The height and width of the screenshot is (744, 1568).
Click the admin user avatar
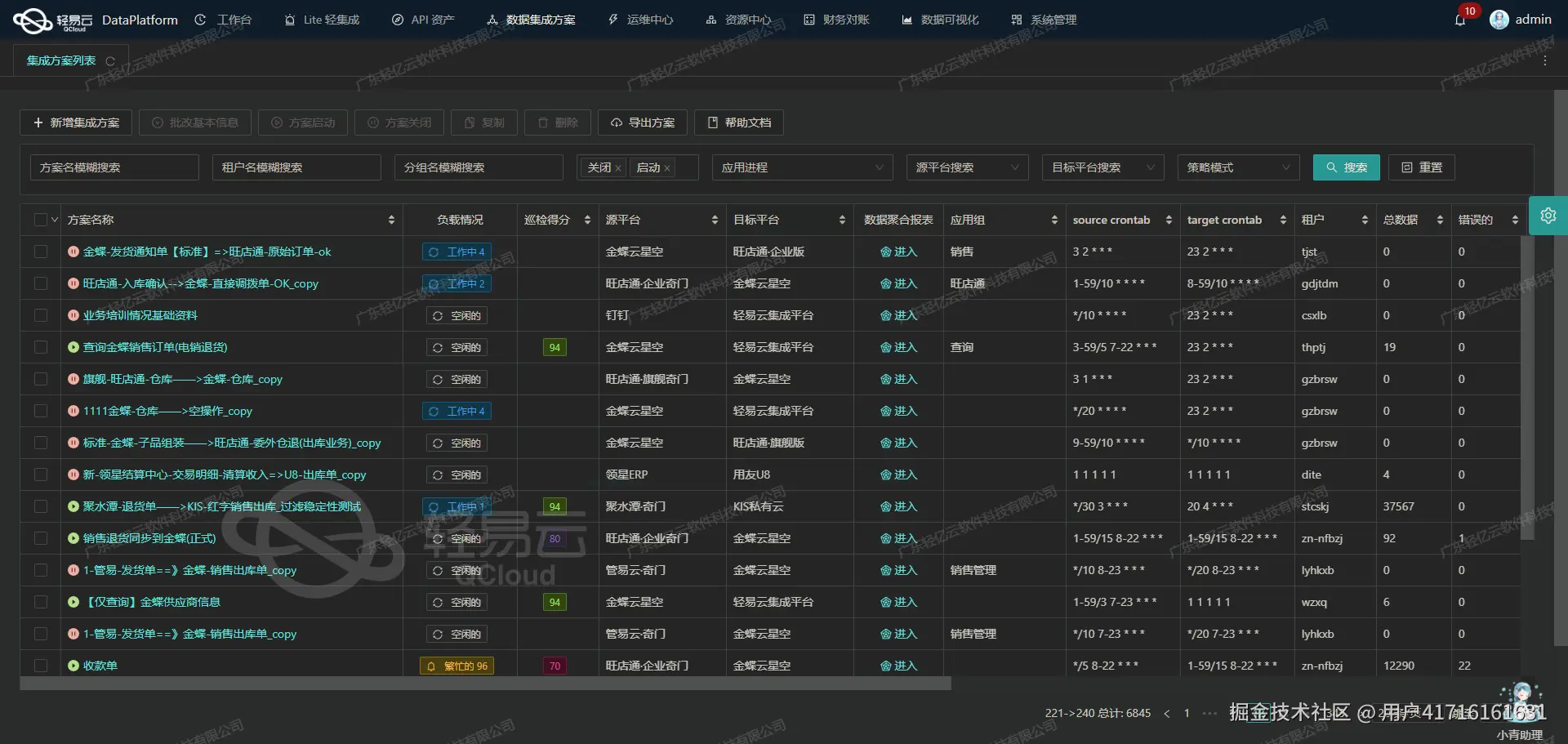pos(1499,20)
